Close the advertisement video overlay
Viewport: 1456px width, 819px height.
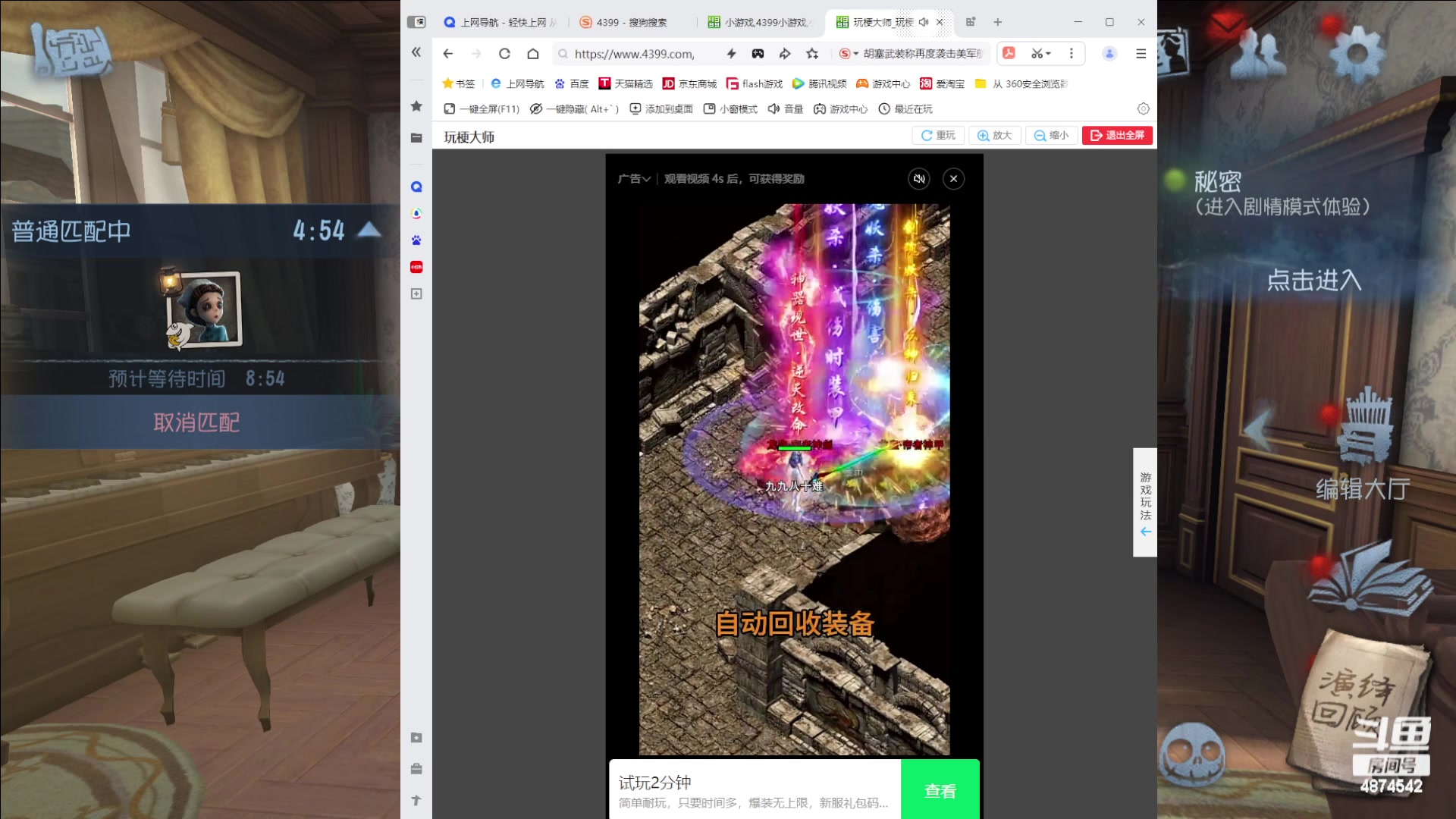[953, 179]
